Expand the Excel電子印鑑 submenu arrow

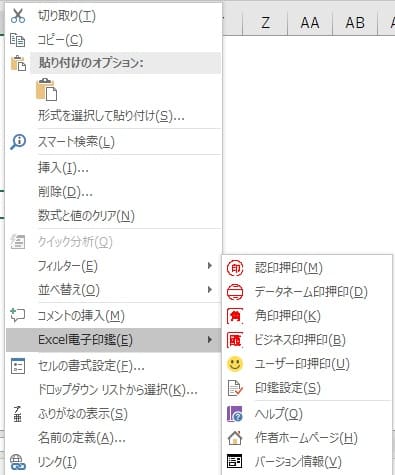[210, 340]
